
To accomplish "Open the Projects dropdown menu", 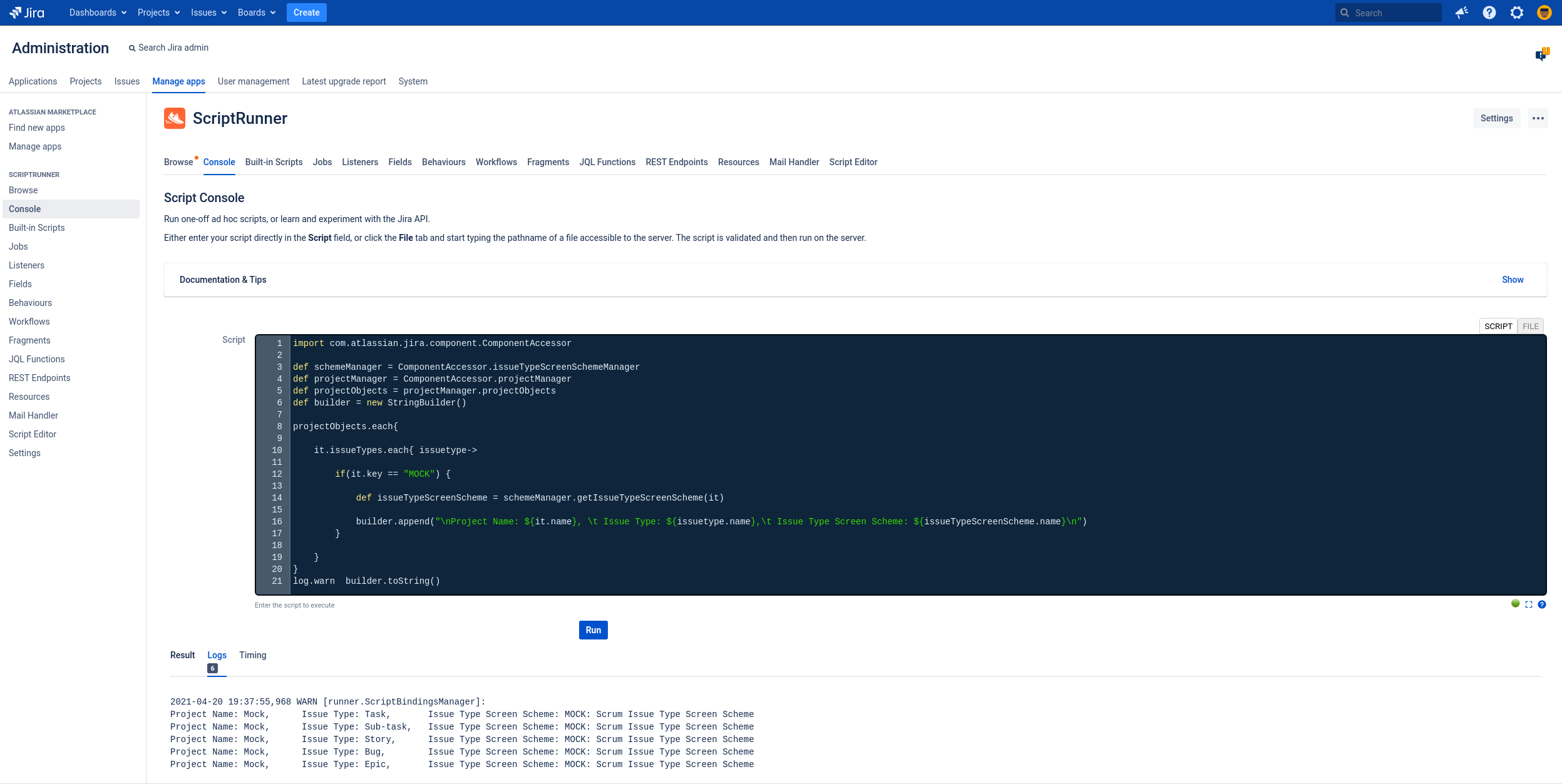I will tap(158, 13).
